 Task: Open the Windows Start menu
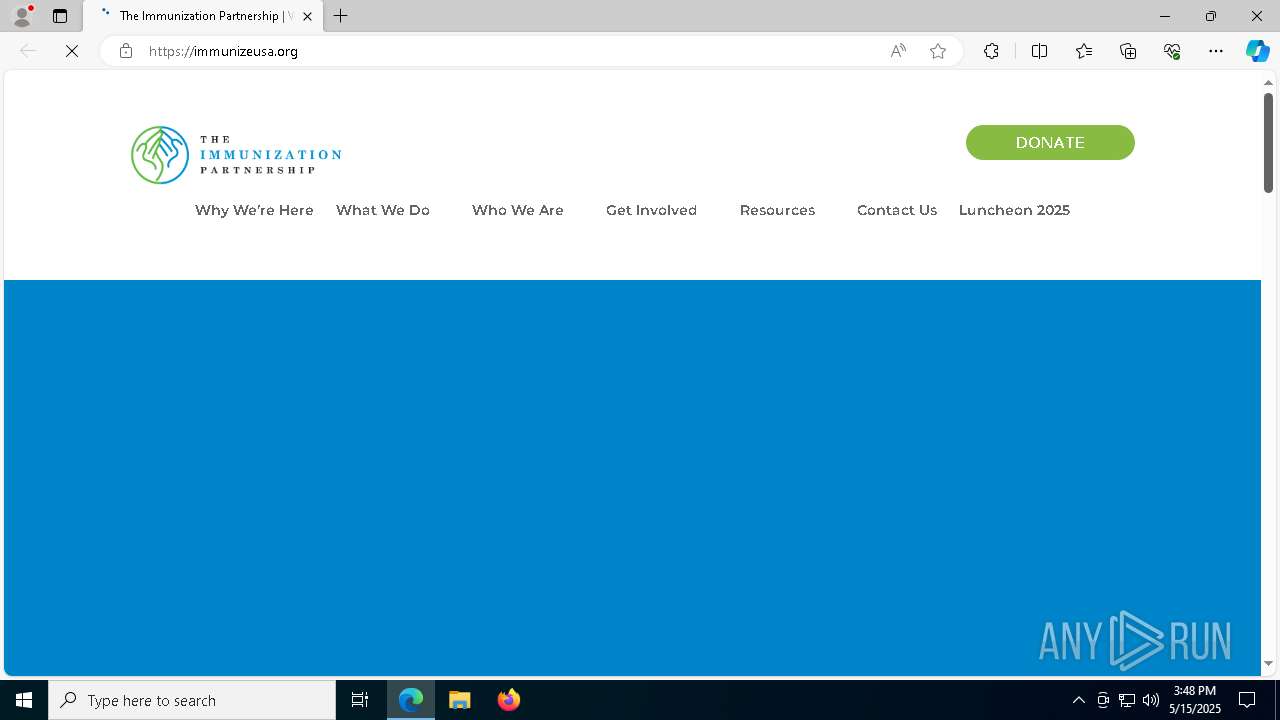click(x=24, y=700)
